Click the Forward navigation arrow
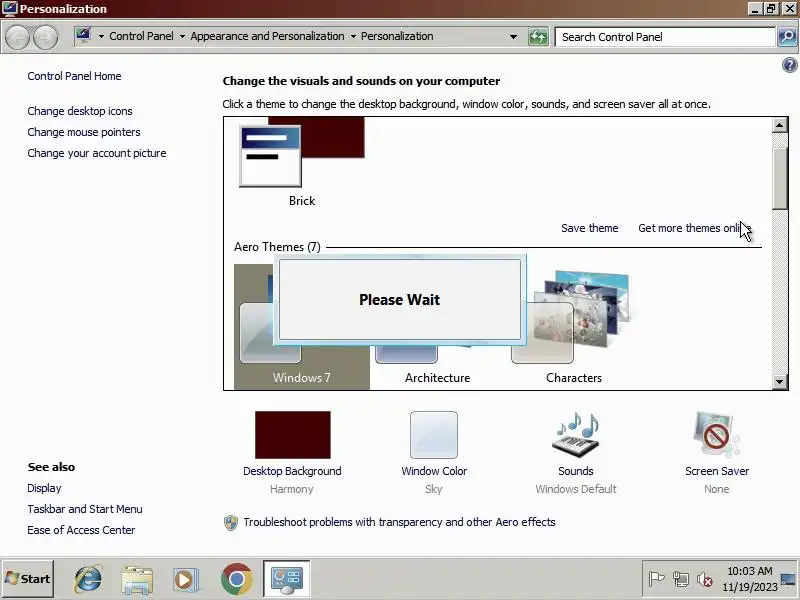The width and height of the screenshot is (800, 600). 45,37
